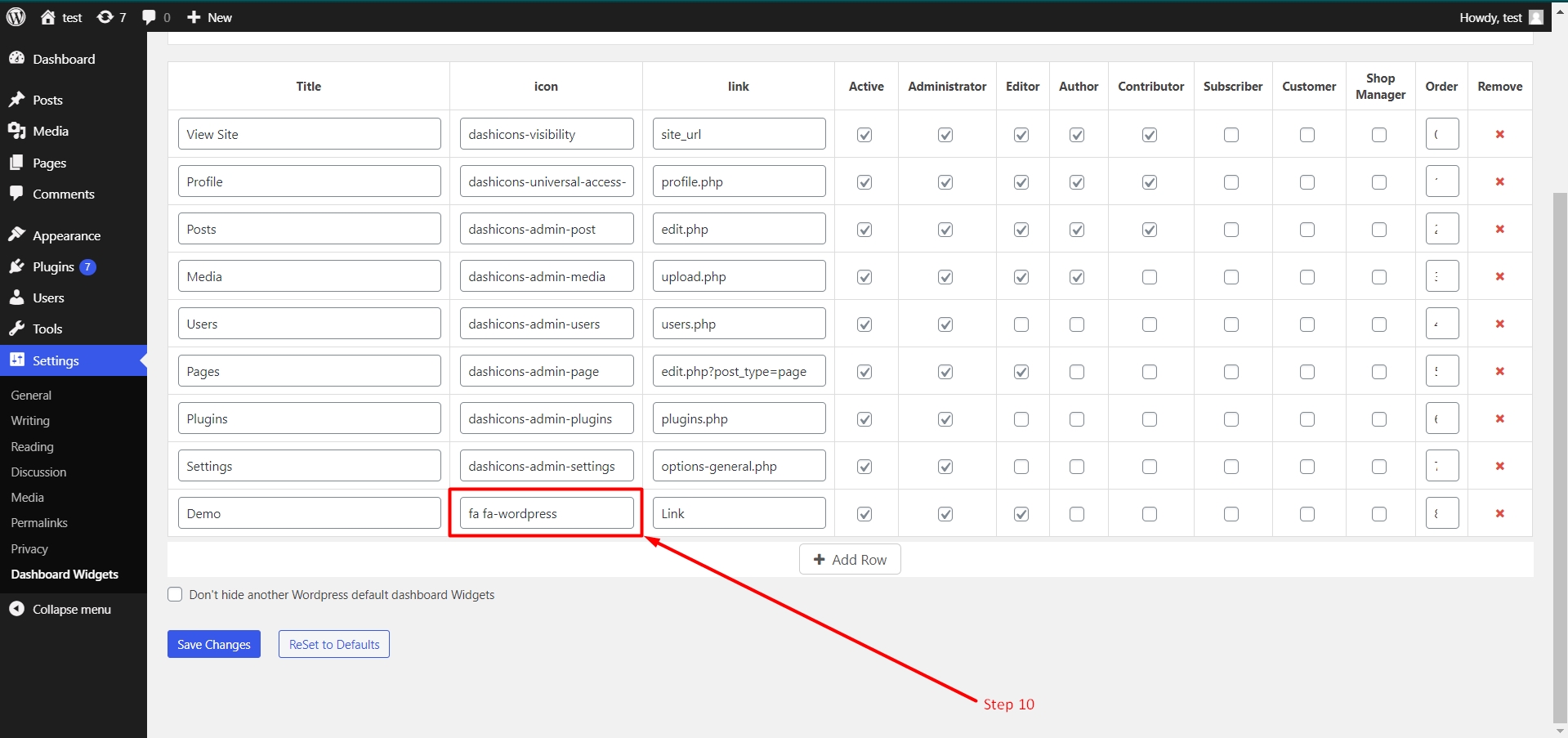Screen dimensions: 1568x738
Task: Open the New content menu in admin bar
Action: 209,17
